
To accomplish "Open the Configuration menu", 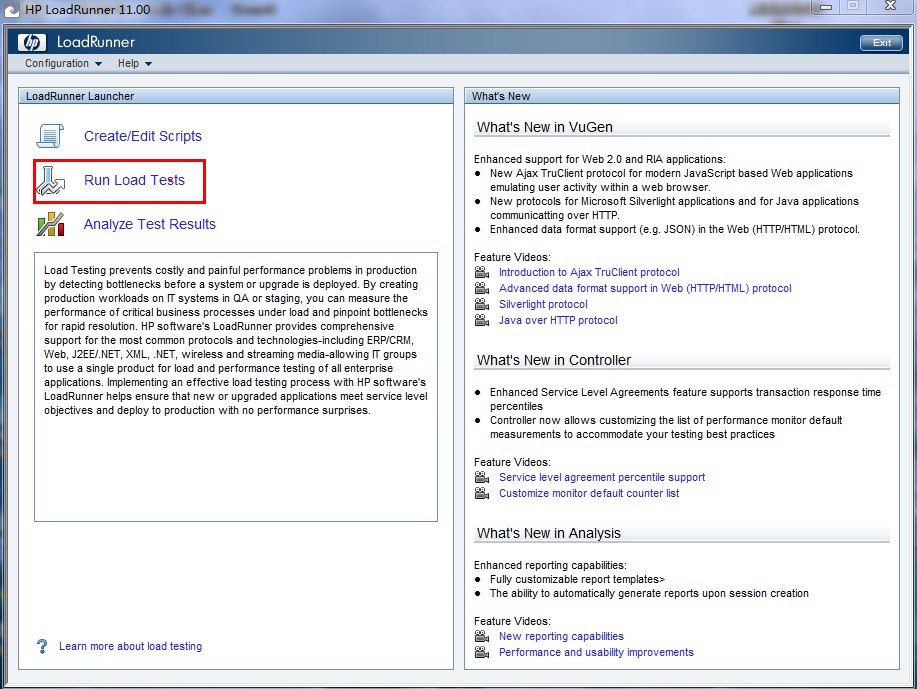I will pos(63,63).
